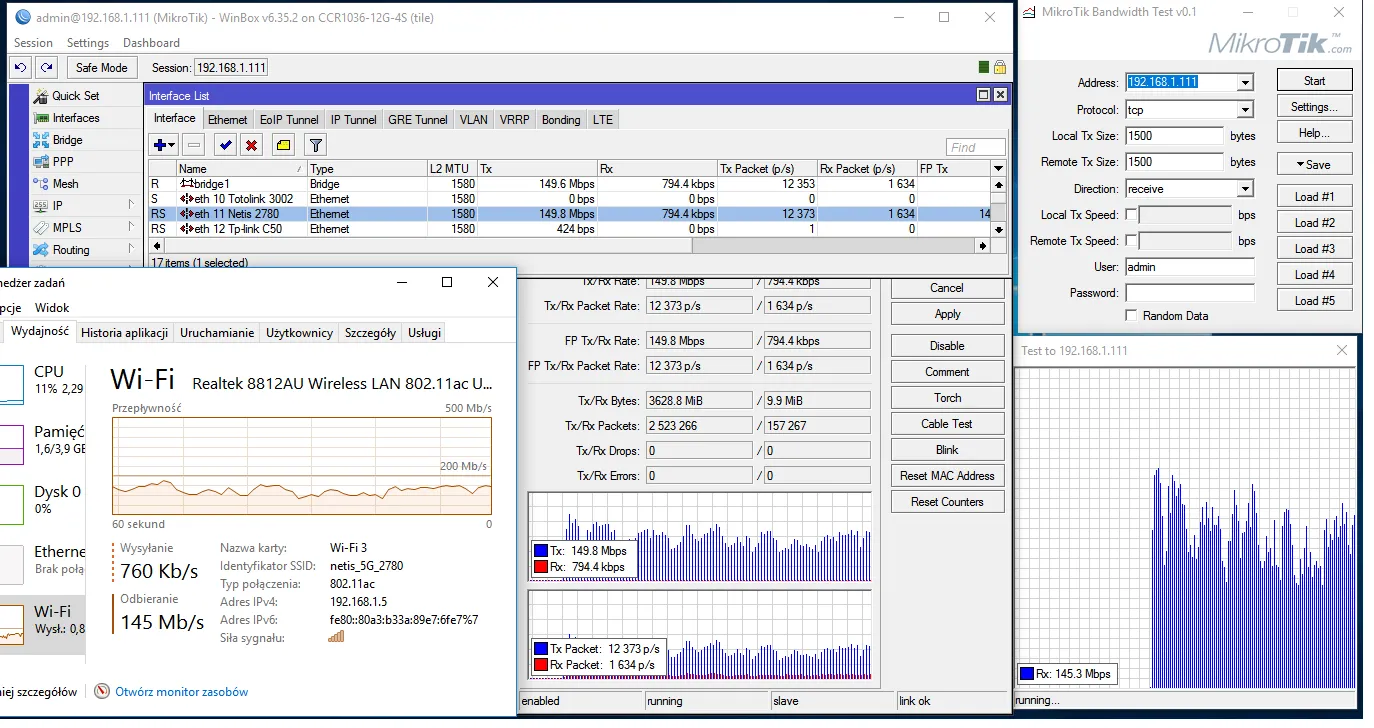
Task: Click the Cable Test button
Action: pos(947,424)
